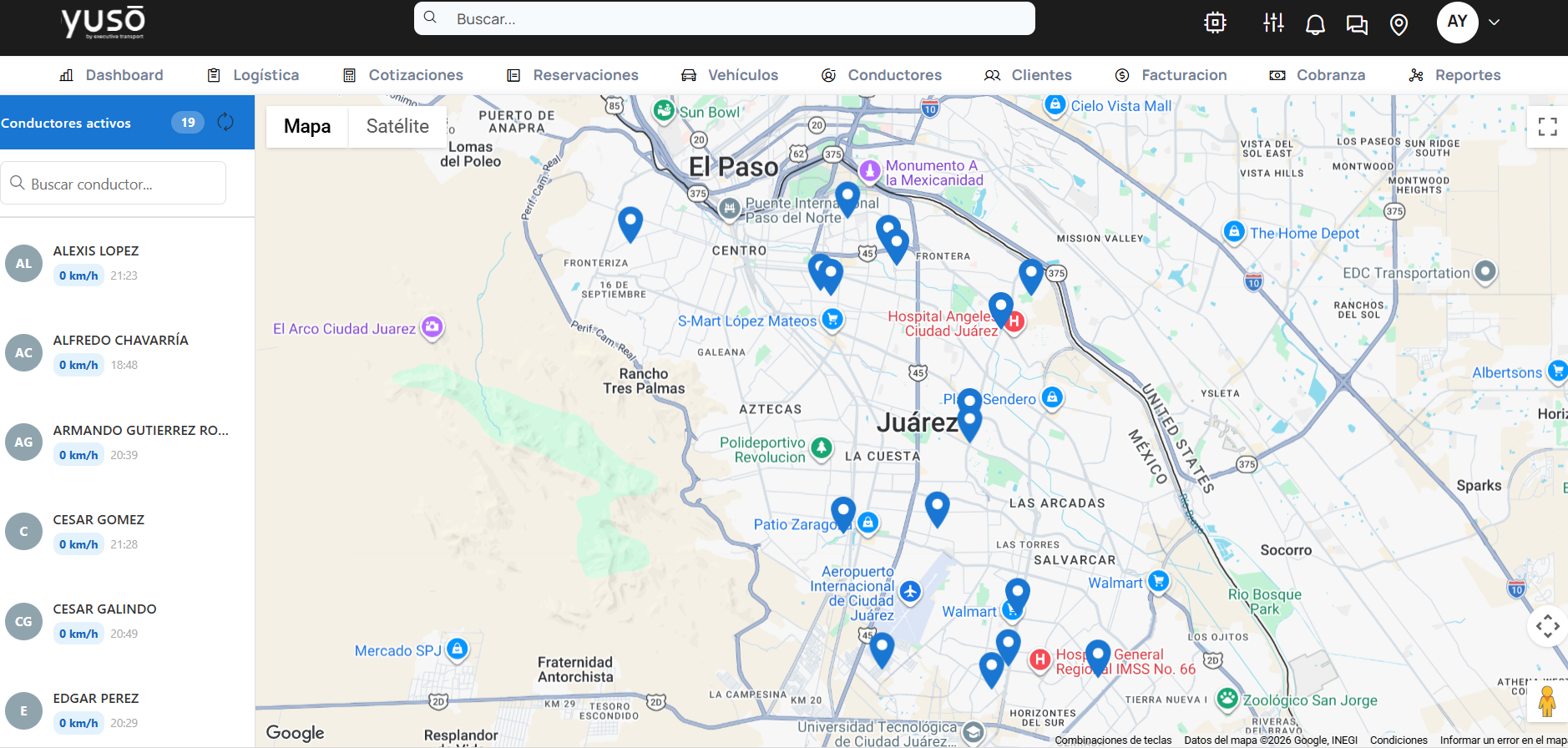Click Informar un error en el mapa
Screen dimensions: 1568x748
click(1503, 740)
